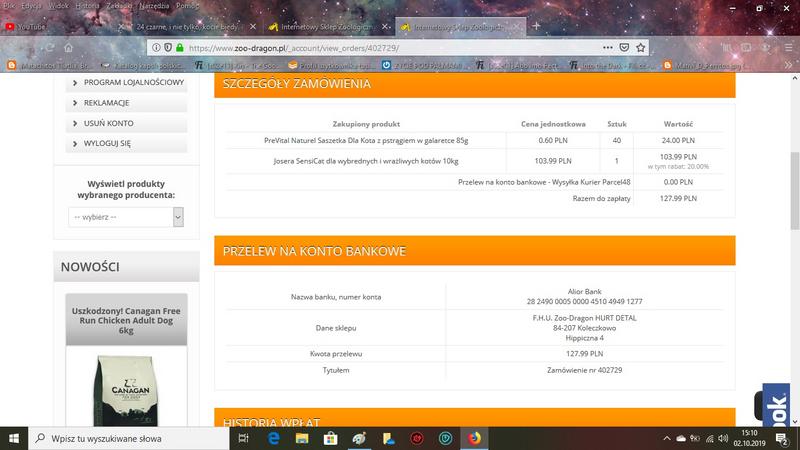Open the Historia menu
800x450 pixels.
(87, 6)
